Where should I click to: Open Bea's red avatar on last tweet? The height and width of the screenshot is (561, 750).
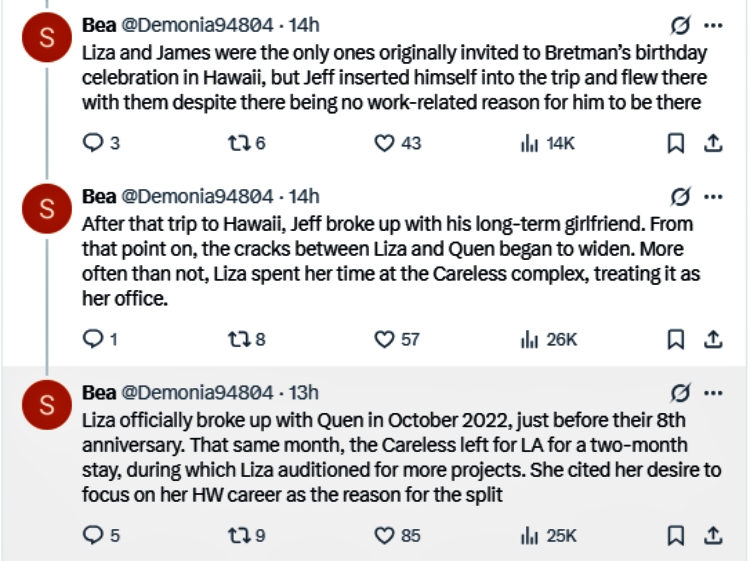[47, 405]
